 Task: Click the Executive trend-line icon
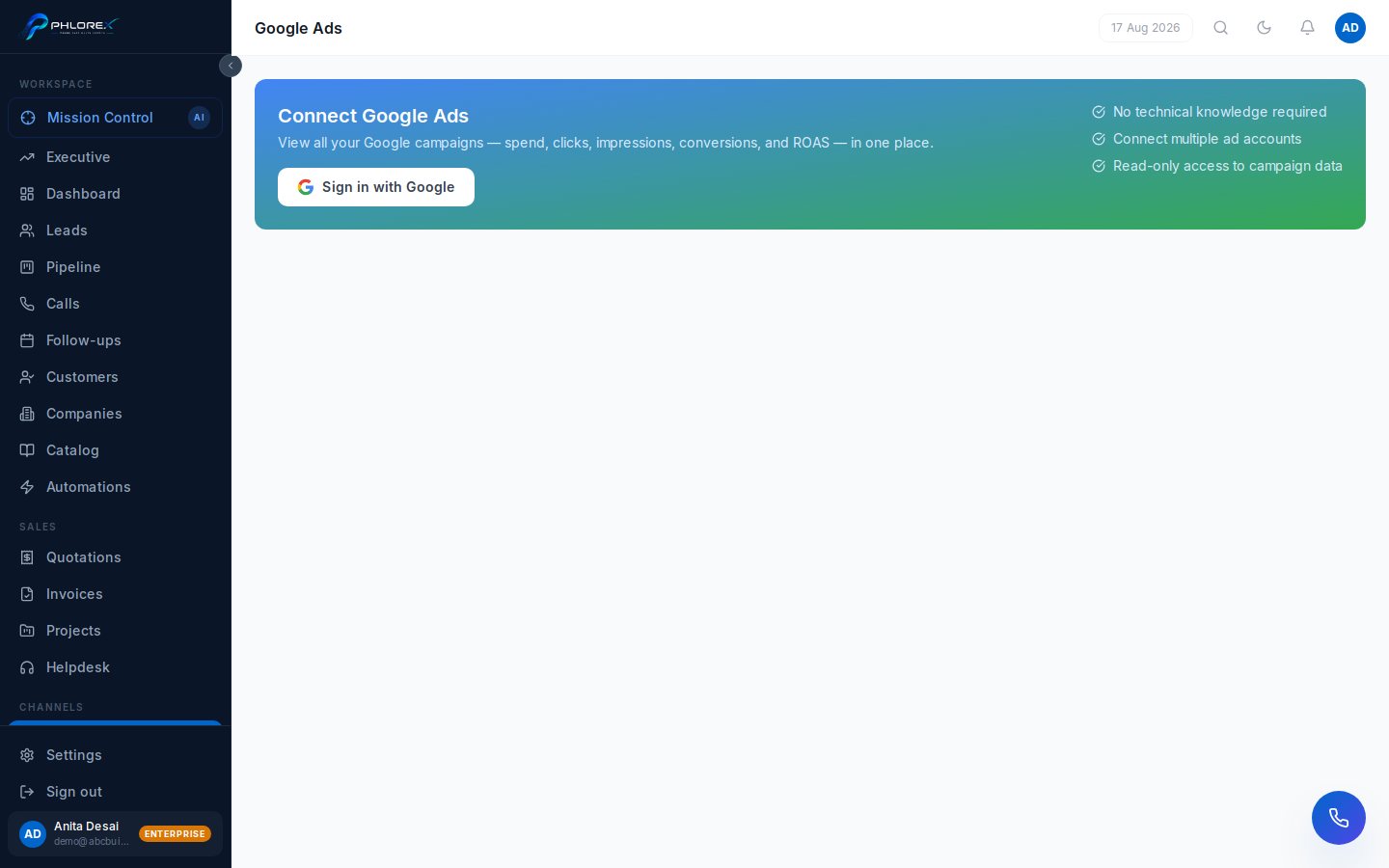[x=27, y=157]
